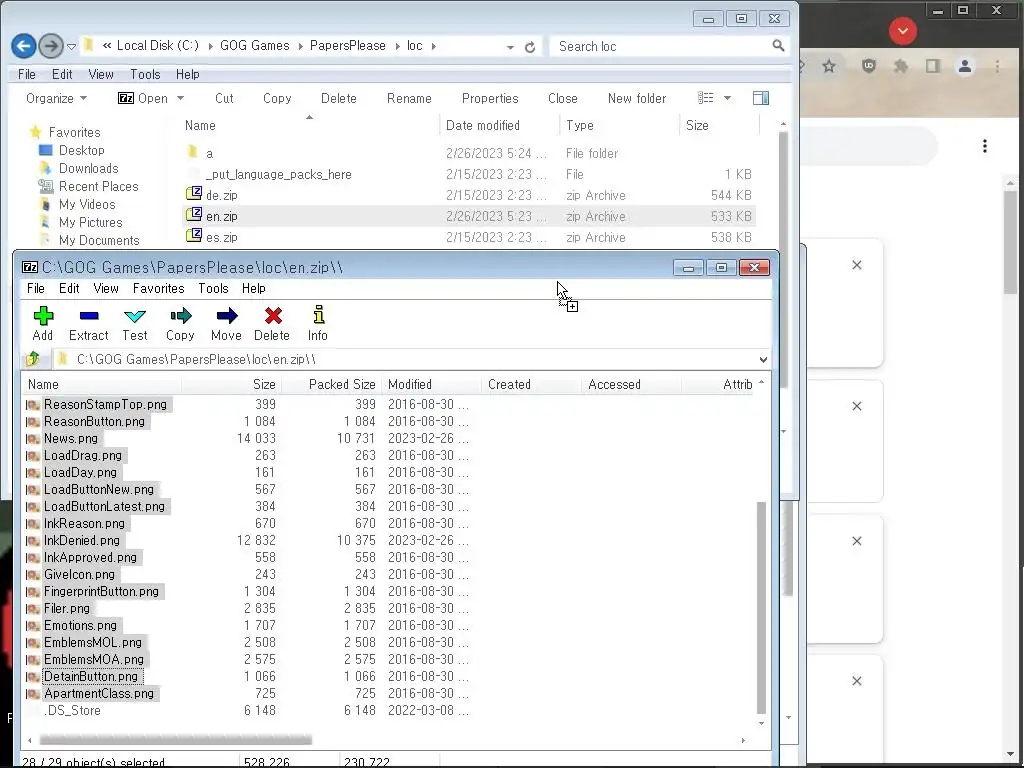Click Delete in Explorer command bar
Viewport: 1024px width, 768px height.
[x=339, y=99]
